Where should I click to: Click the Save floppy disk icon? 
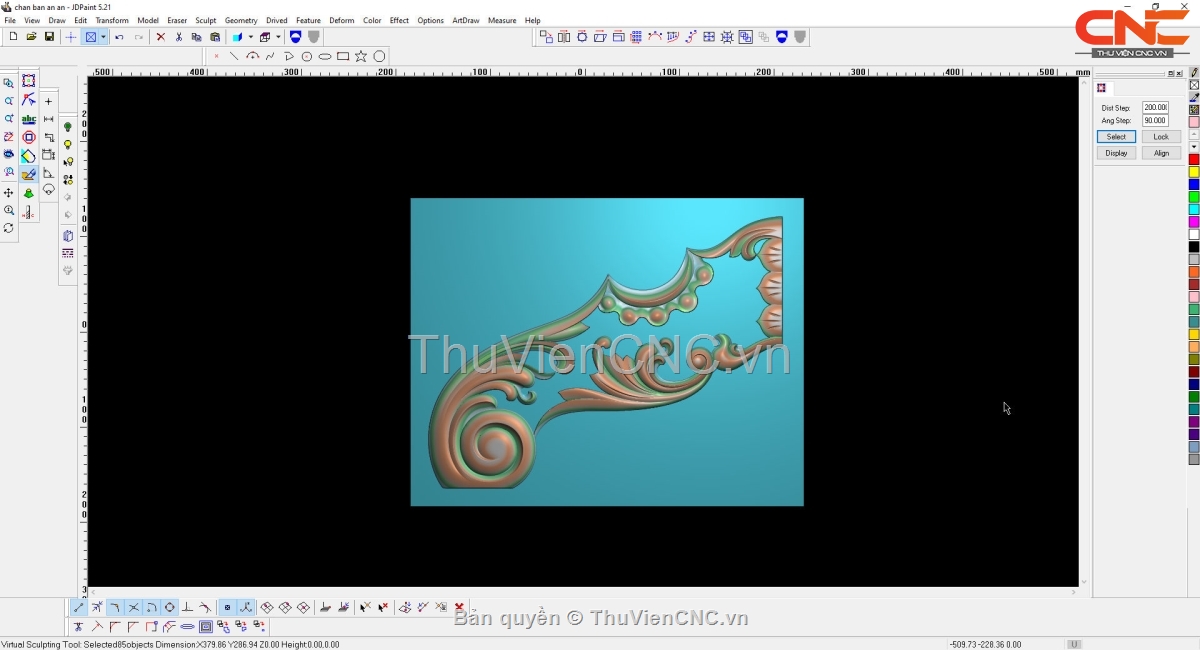tap(49, 37)
